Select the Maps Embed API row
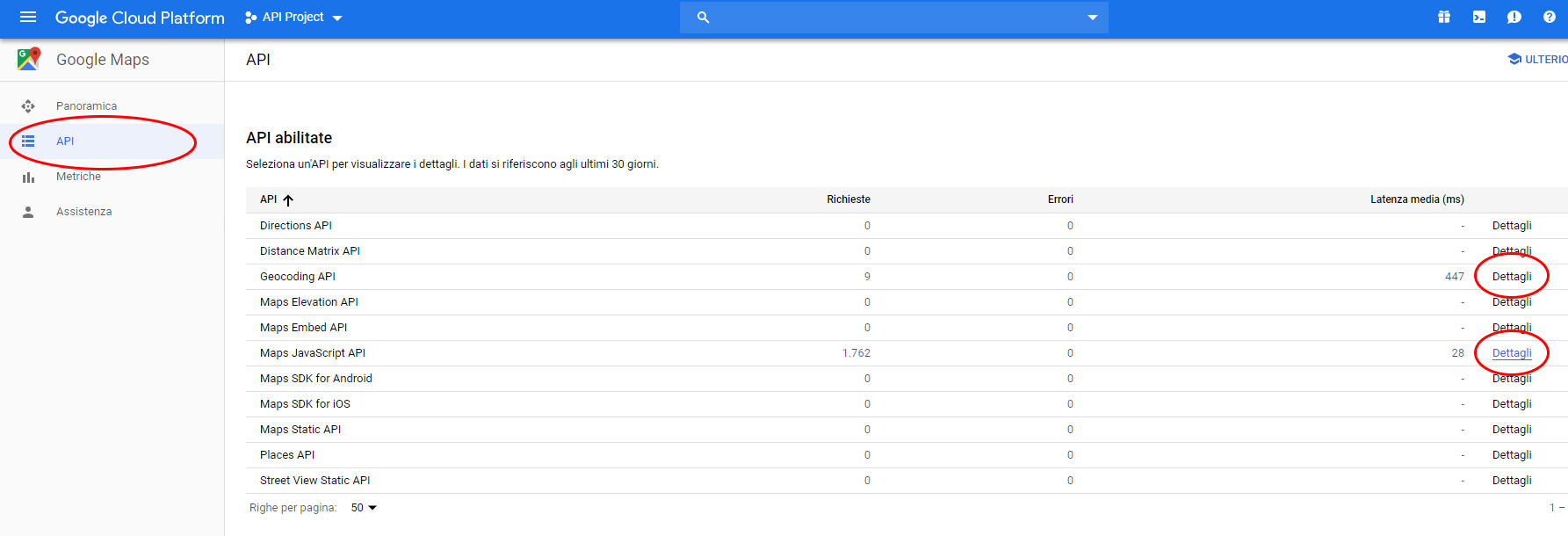The image size is (1568, 536). [x=907, y=328]
